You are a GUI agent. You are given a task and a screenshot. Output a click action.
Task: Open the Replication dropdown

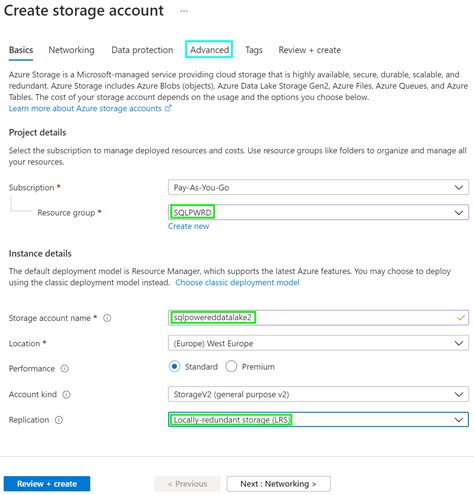pos(318,420)
